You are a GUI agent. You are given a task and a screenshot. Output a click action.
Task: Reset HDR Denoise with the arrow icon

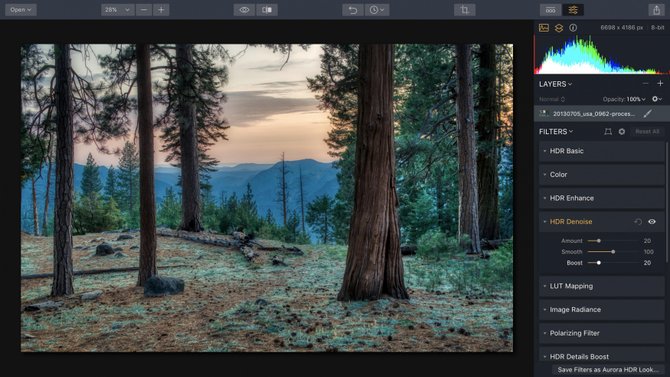pyautogui.click(x=638, y=221)
